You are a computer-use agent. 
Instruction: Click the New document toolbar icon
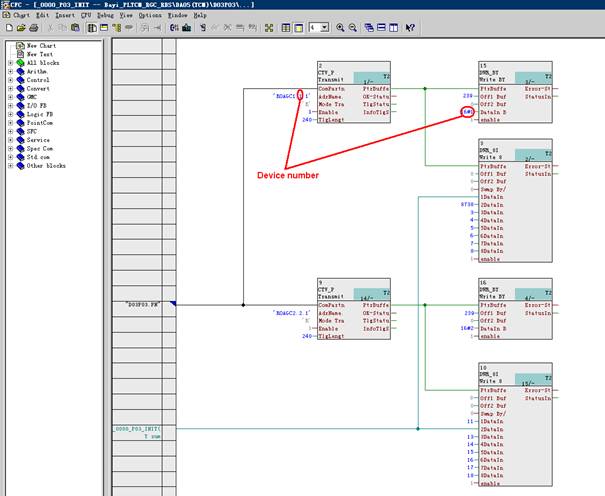point(8,28)
